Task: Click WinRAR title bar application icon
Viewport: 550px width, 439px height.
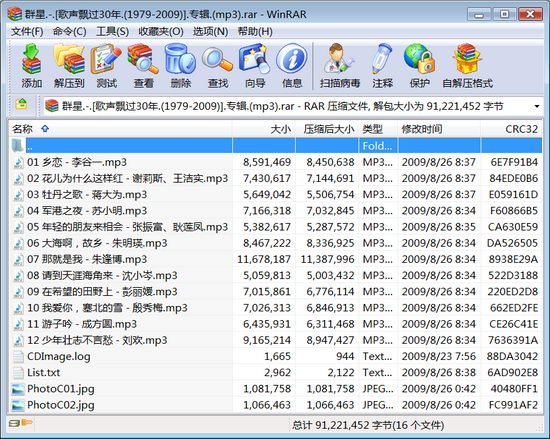Action: [15, 14]
